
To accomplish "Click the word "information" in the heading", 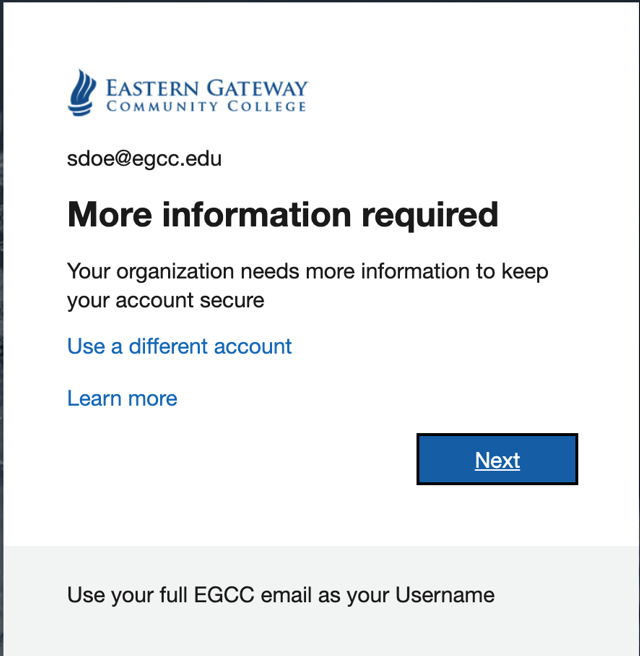I will 254,214.
